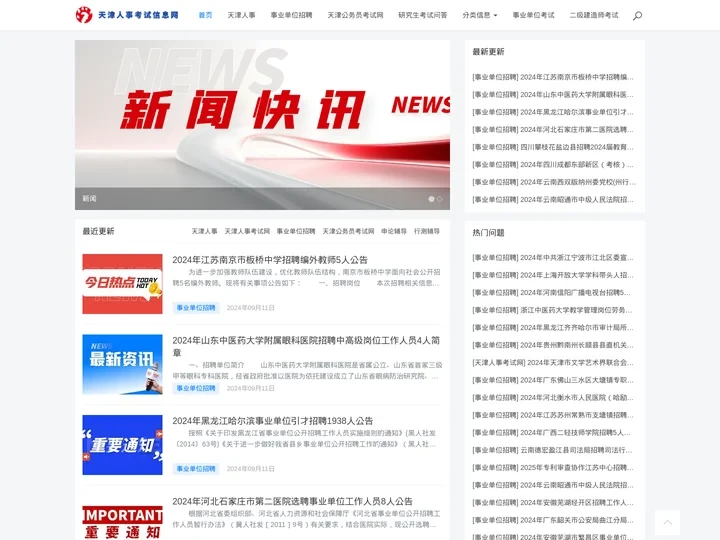
Task: Open 二级建造师考试 nav item
Action: [x=594, y=15]
